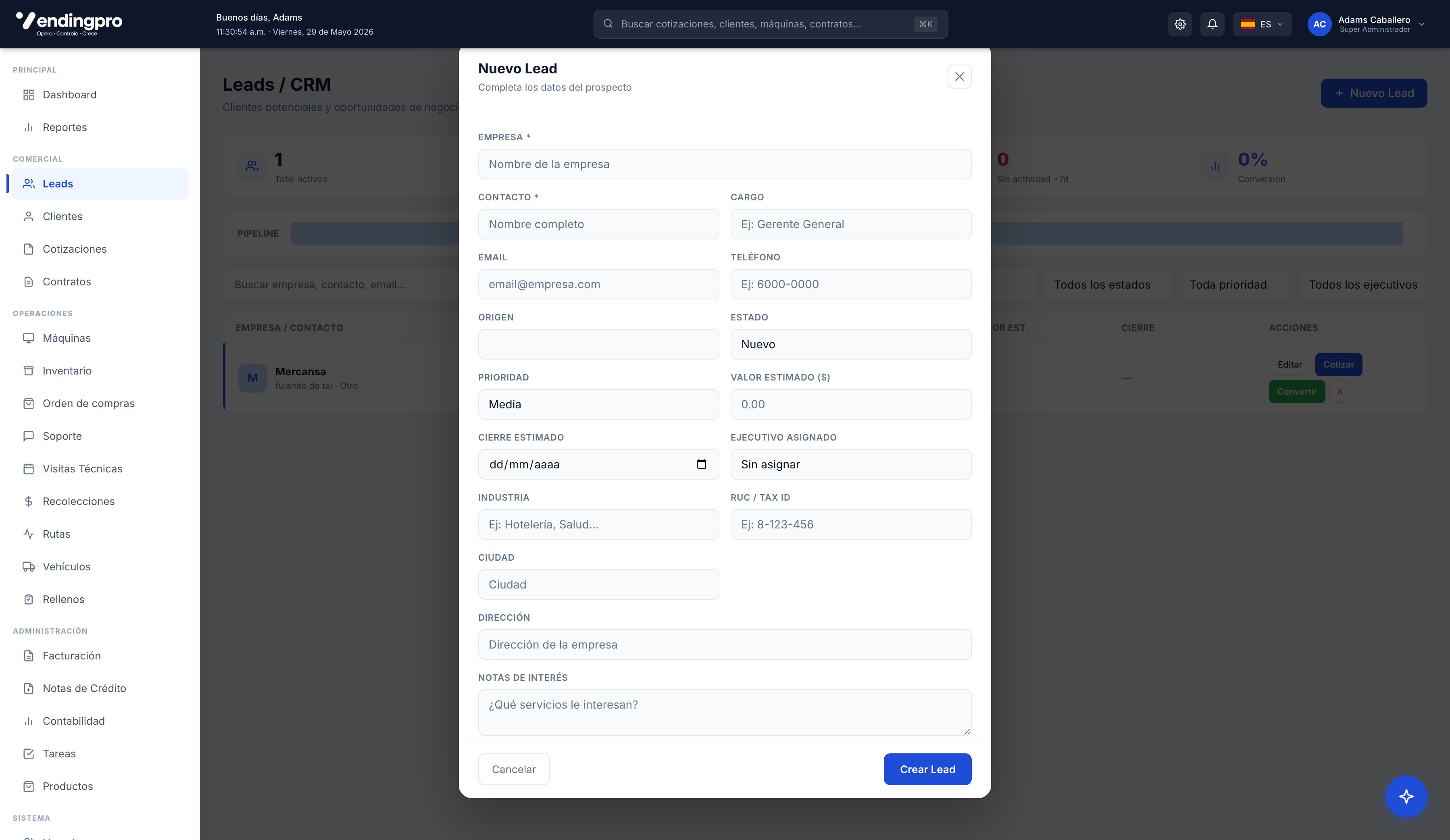Open the AI assistant sparkle button
Screen dimensions: 1450x840
click(1406, 796)
